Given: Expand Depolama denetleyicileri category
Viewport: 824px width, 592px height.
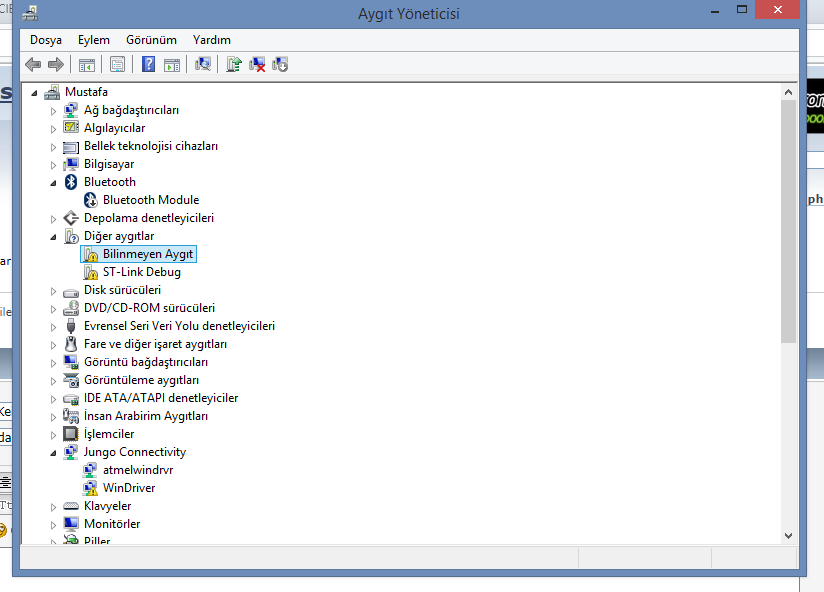Looking at the screenshot, I should tap(53, 219).
